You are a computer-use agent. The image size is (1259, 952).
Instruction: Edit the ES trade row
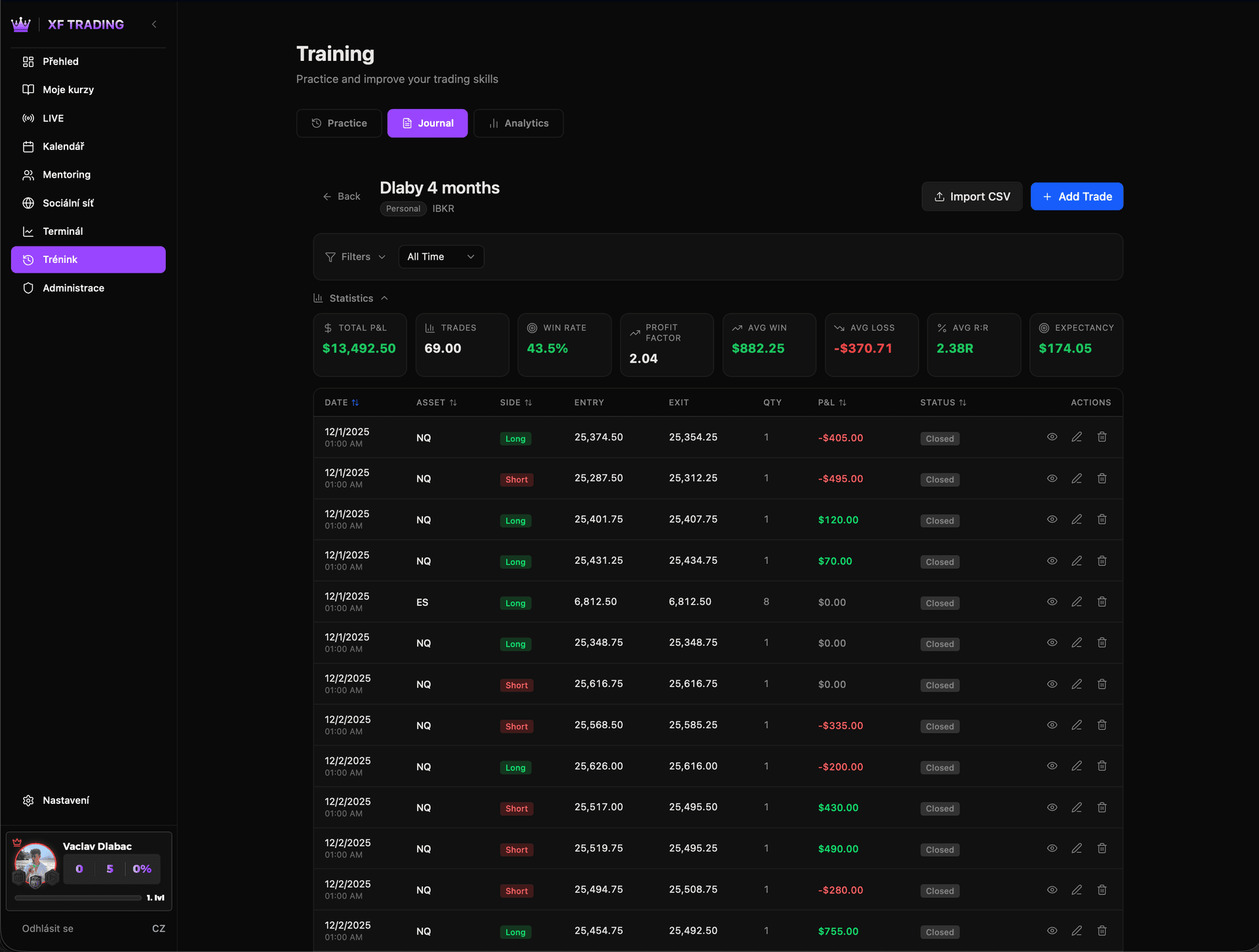[1077, 602]
